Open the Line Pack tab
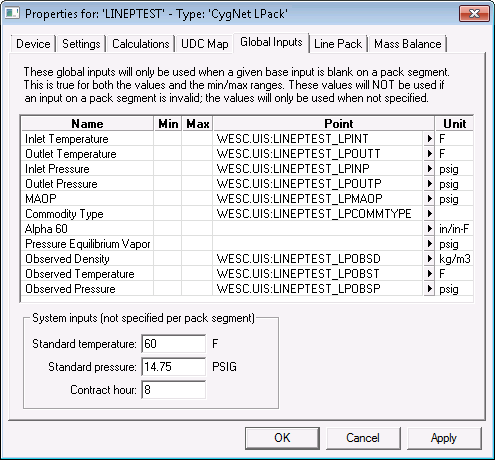495x460 pixels. pos(338,44)
